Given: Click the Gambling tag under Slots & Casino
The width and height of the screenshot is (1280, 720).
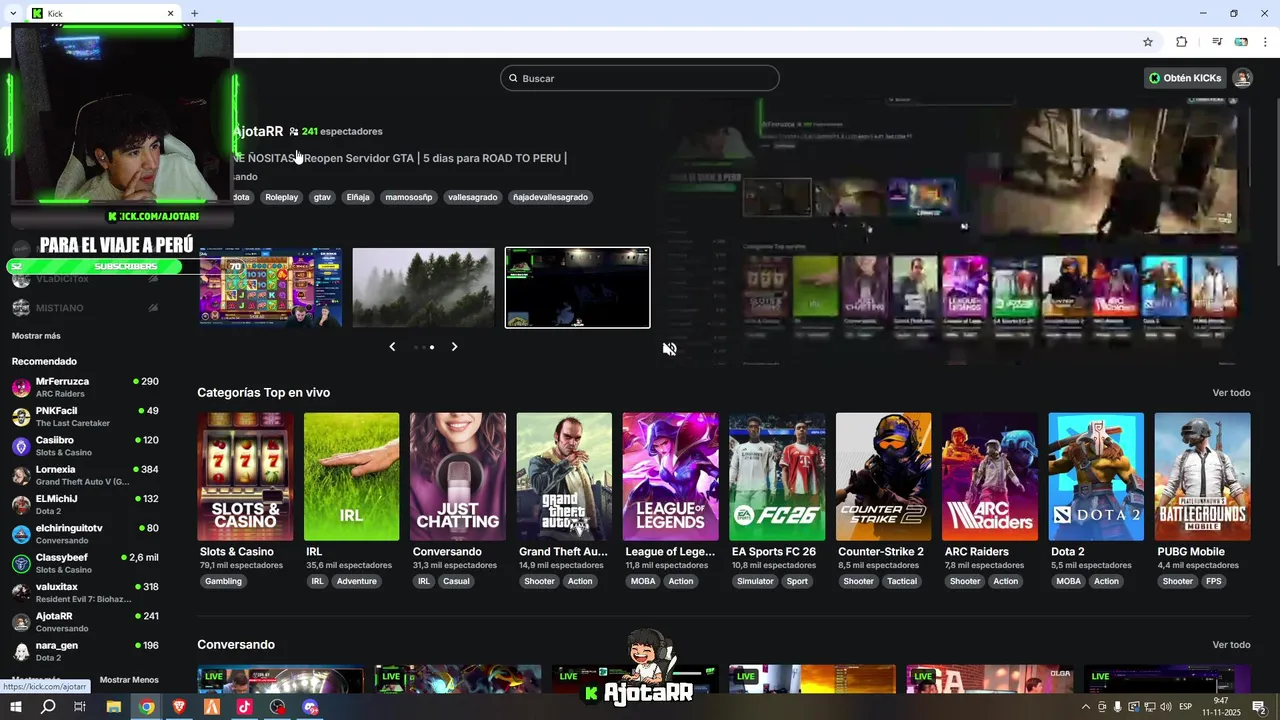Looking at the screenshot, I should [223, 581].
